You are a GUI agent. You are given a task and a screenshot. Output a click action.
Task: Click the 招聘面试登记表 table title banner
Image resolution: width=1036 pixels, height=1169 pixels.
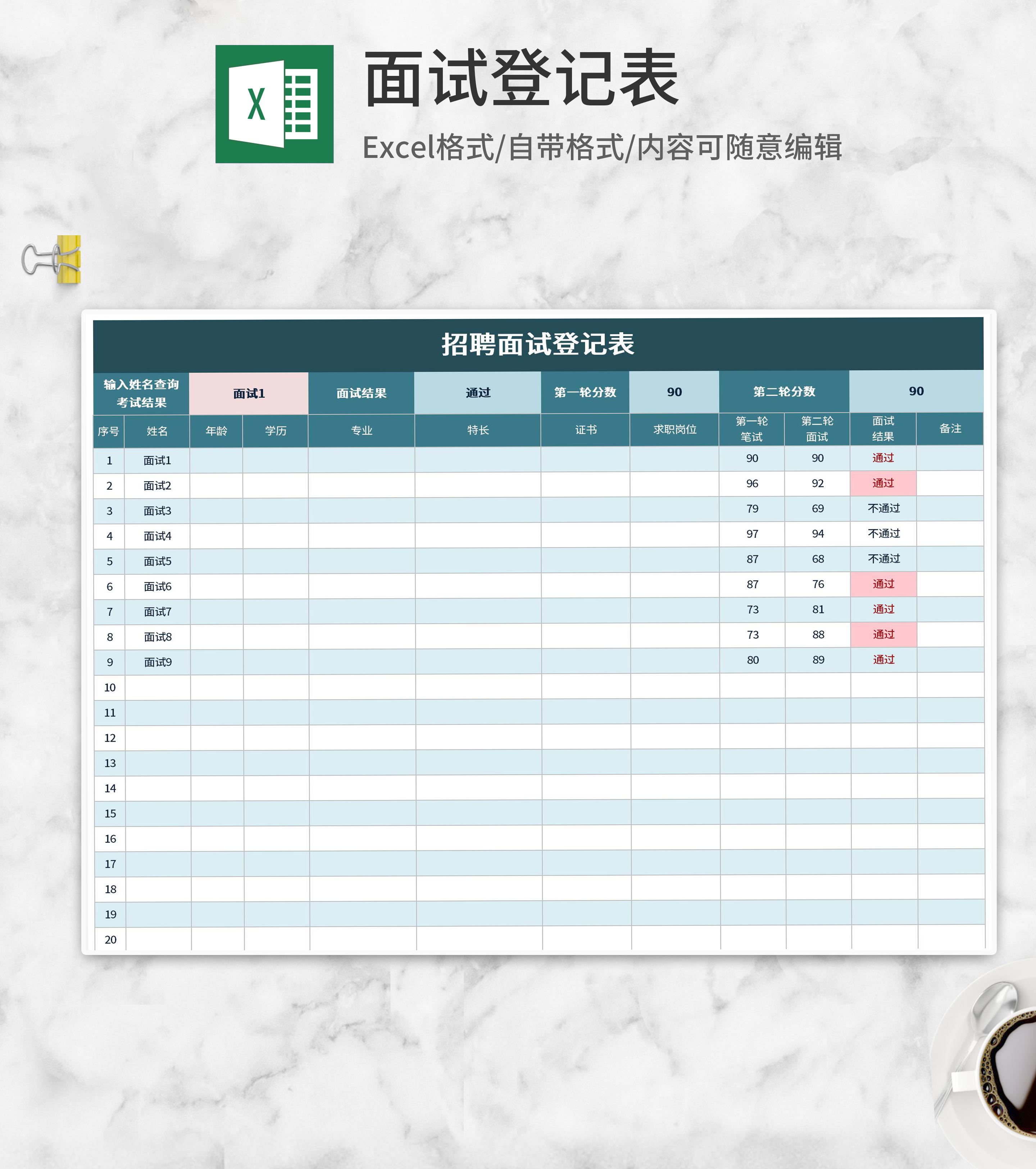[538, 344]
